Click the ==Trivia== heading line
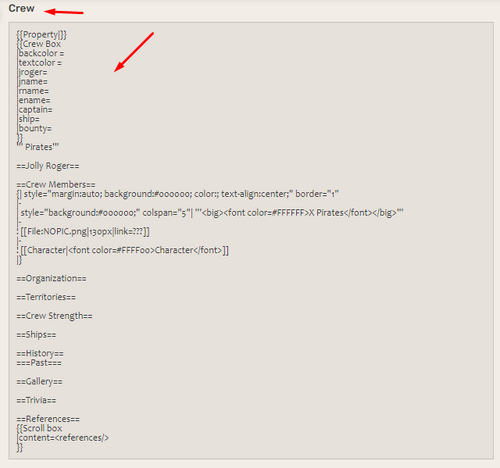The image size is (500, 468). pyautogui.click(x=36, y=400)
